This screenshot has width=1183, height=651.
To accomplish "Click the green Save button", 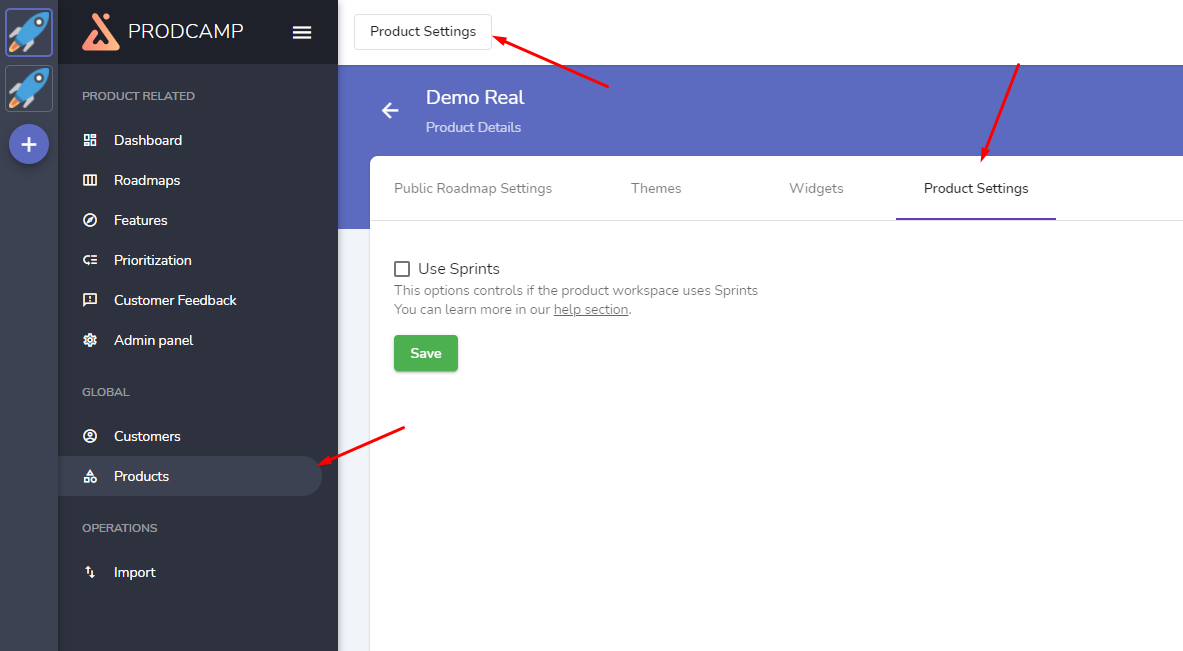I will tap(426, 353).
